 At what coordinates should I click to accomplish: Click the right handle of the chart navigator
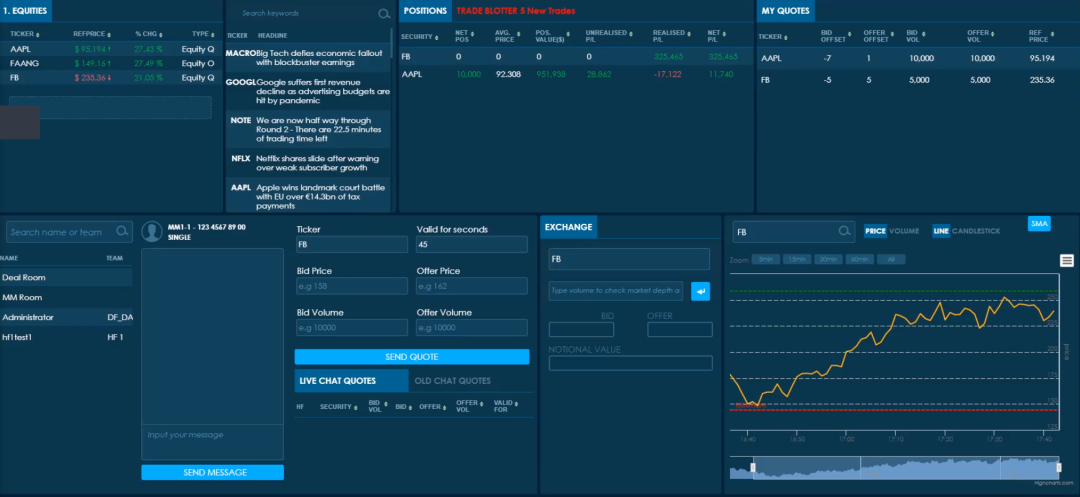click(x=1059, y=468)
